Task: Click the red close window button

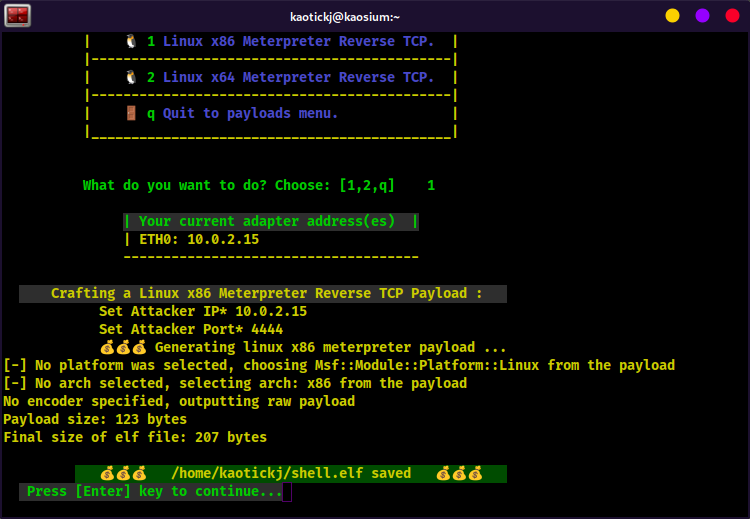Action: (x=732, y=16)
